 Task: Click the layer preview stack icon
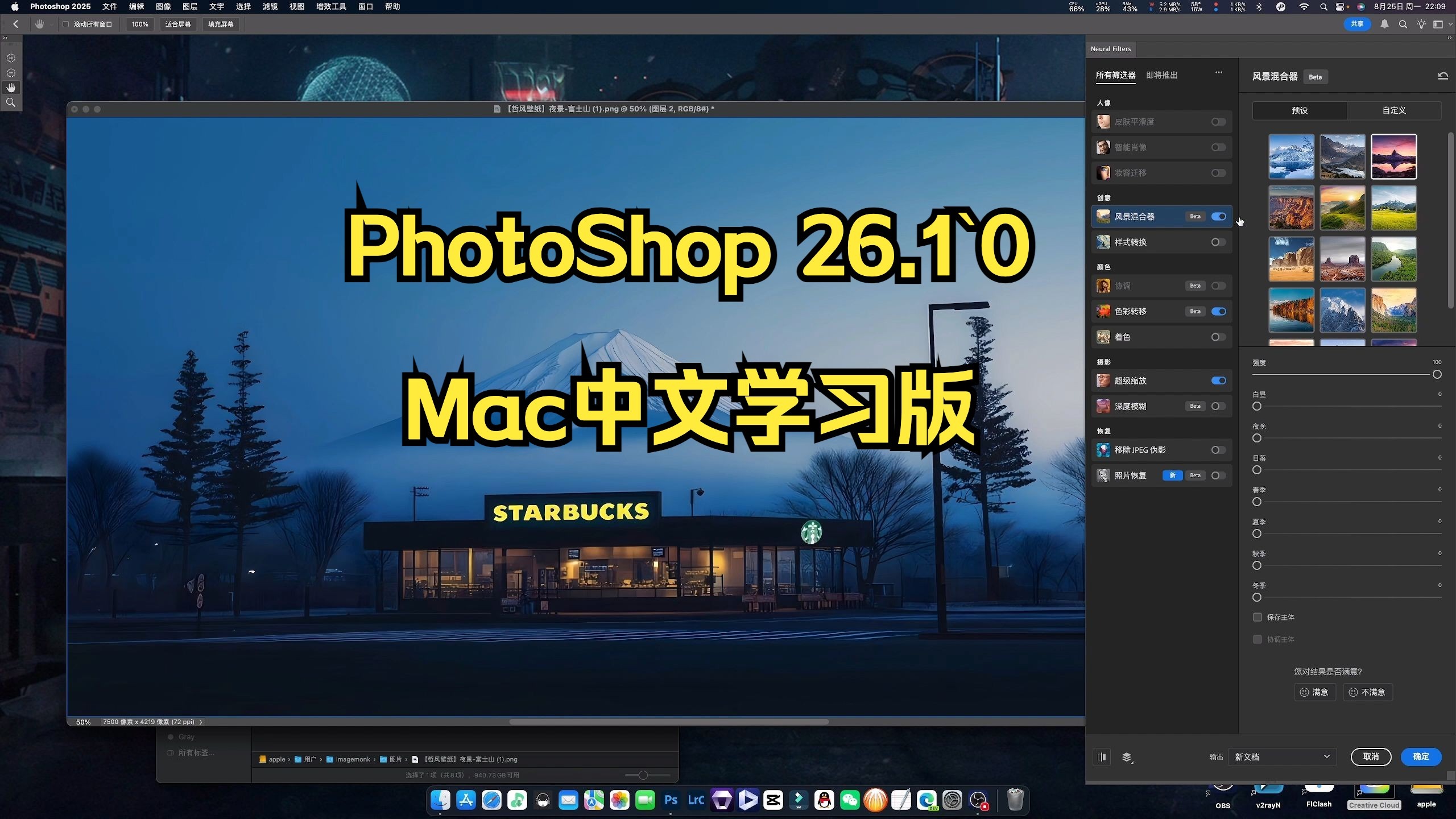pos(1127,757)
